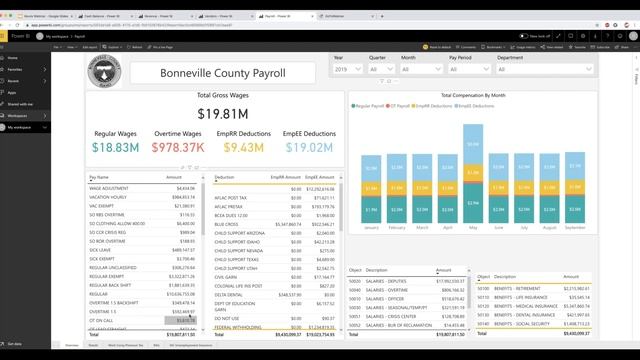Viewport: 640px width, 360px height.
Task: Open a new browser tab
Action: 382,16
